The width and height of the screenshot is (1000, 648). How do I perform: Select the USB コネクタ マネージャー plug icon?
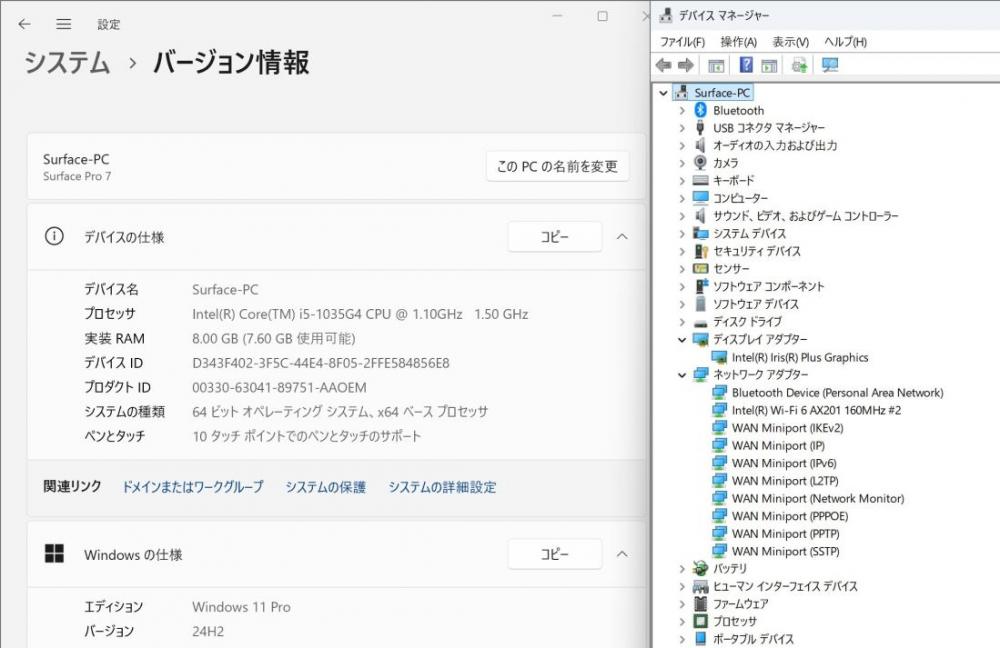pos(700,128)
